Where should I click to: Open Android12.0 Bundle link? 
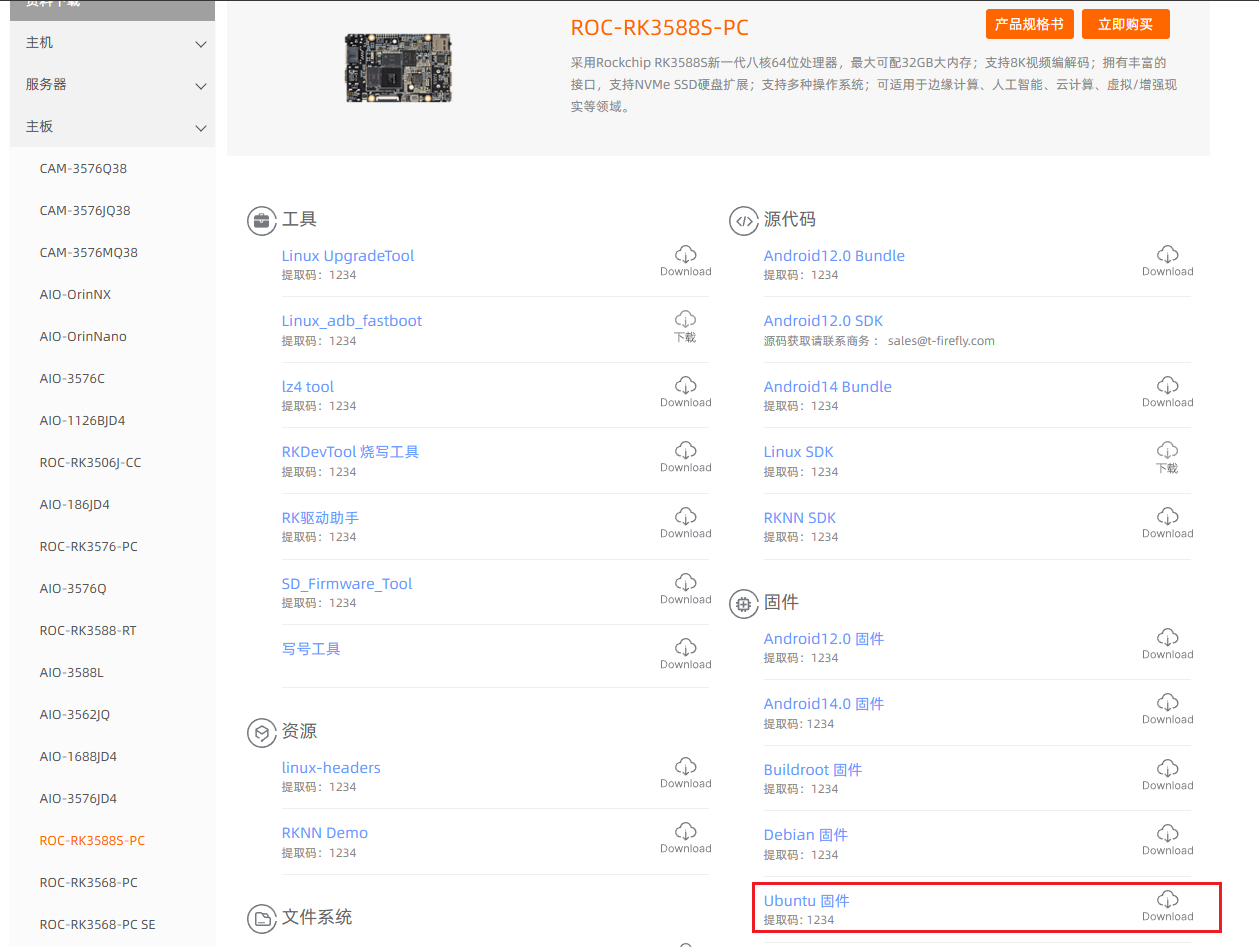coord(834,256)
